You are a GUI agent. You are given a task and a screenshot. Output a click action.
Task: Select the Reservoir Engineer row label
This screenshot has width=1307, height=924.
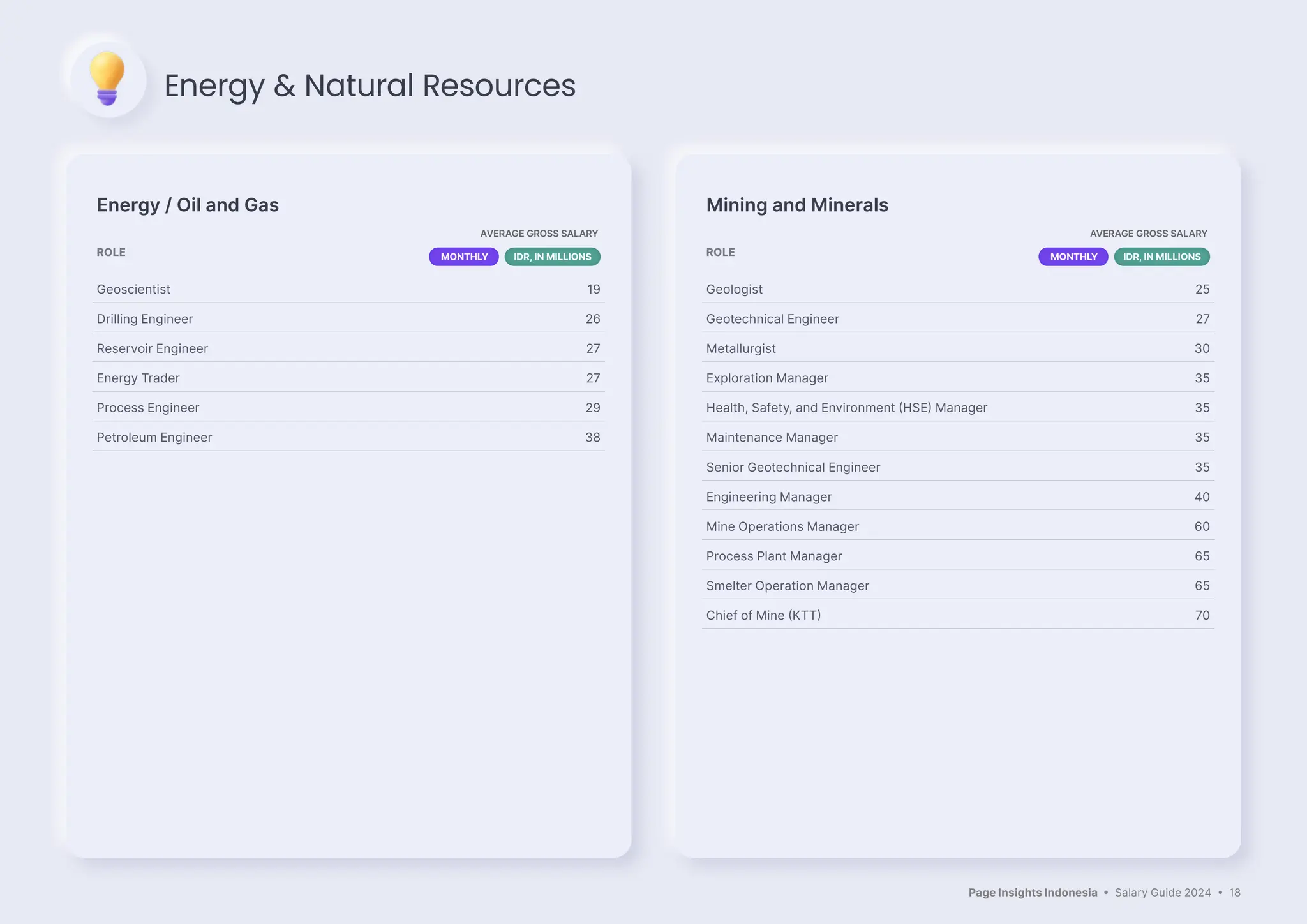pyautogui.click(x=153, y=348)
